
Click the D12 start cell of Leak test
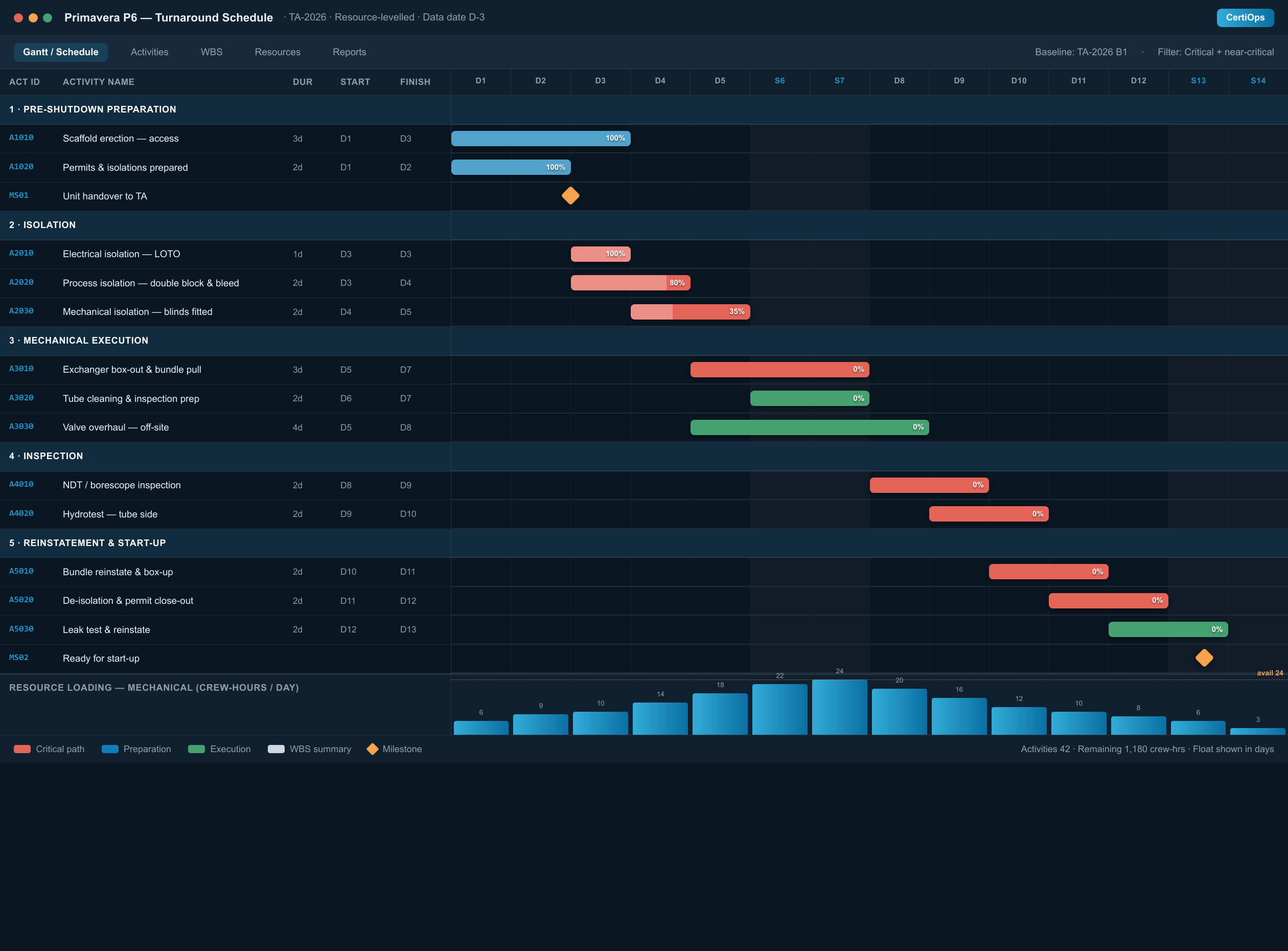(x=348, y=629)
